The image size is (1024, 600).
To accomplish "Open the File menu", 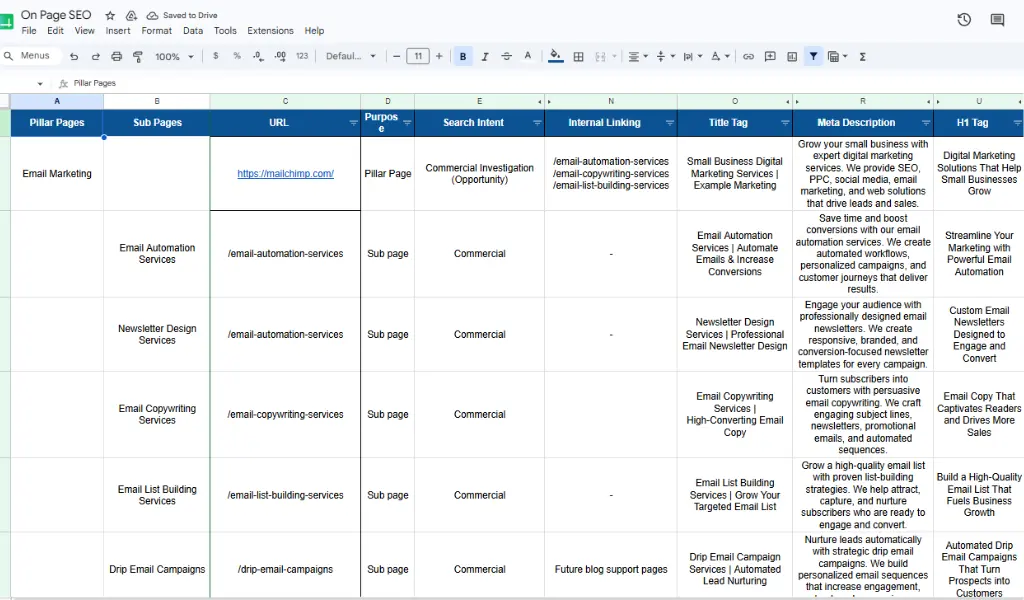I will [29, 31].
